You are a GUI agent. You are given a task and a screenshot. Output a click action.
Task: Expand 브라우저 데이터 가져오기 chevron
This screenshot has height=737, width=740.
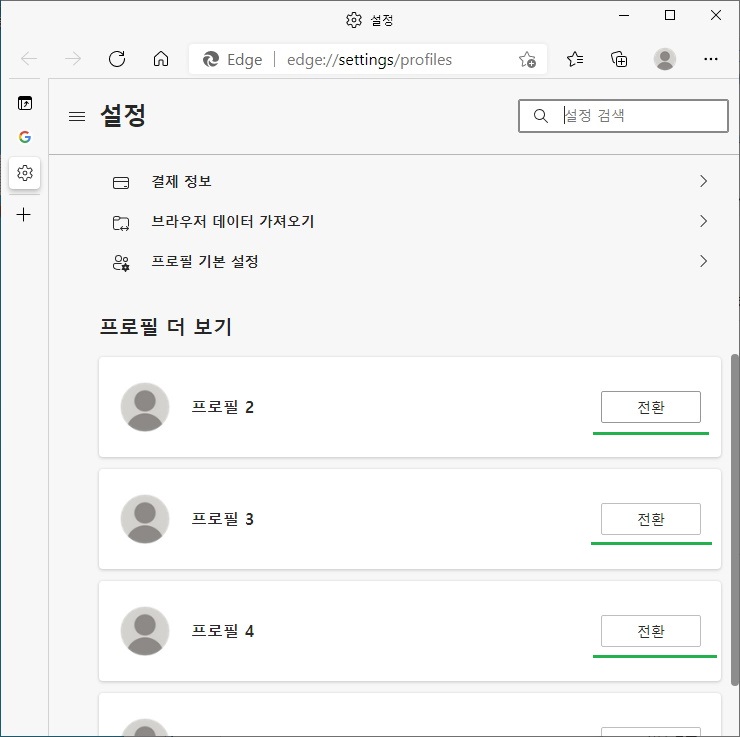[703, 221]
